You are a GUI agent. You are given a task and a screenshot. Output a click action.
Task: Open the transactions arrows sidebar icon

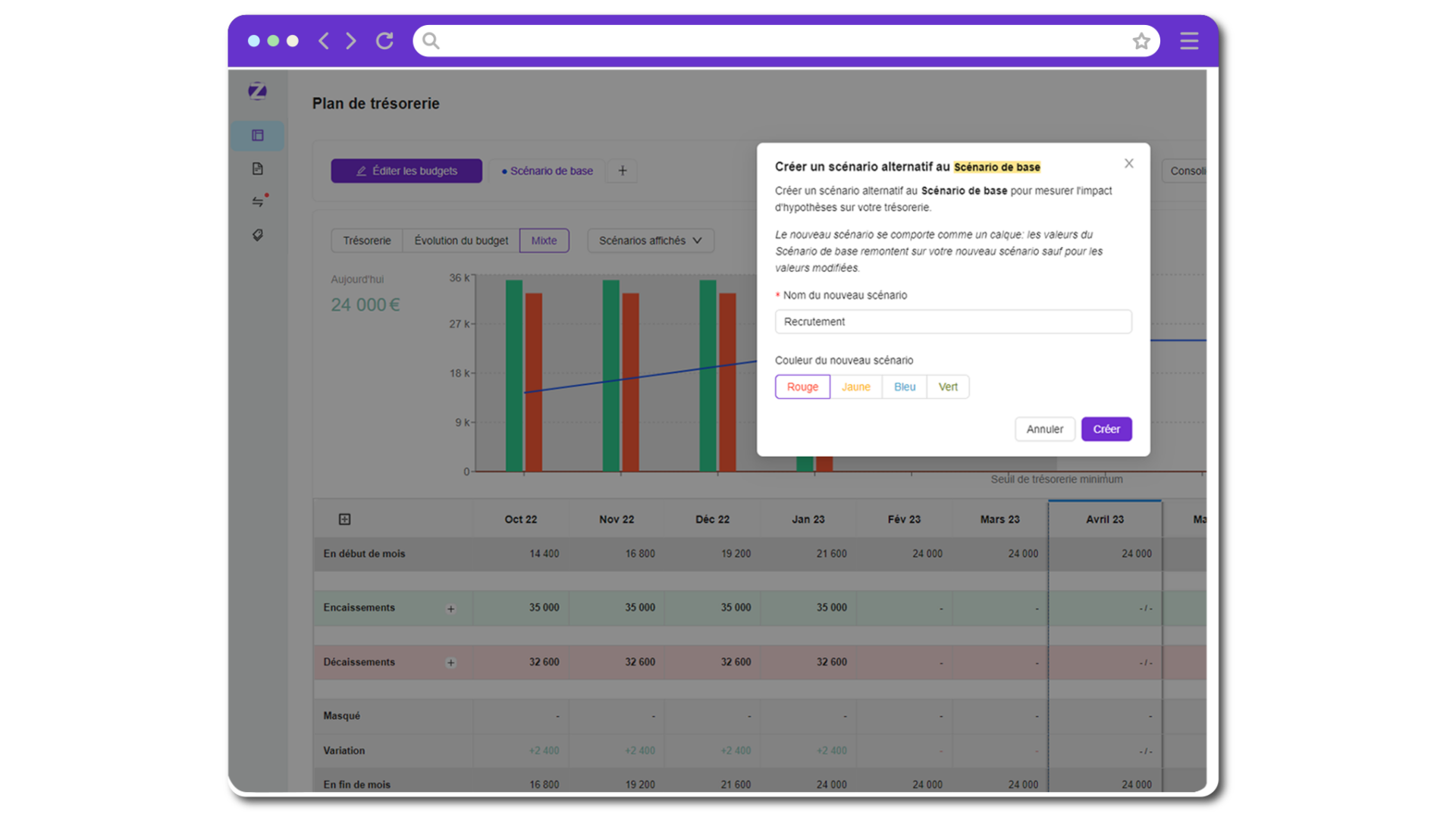[x=259, y=202]
